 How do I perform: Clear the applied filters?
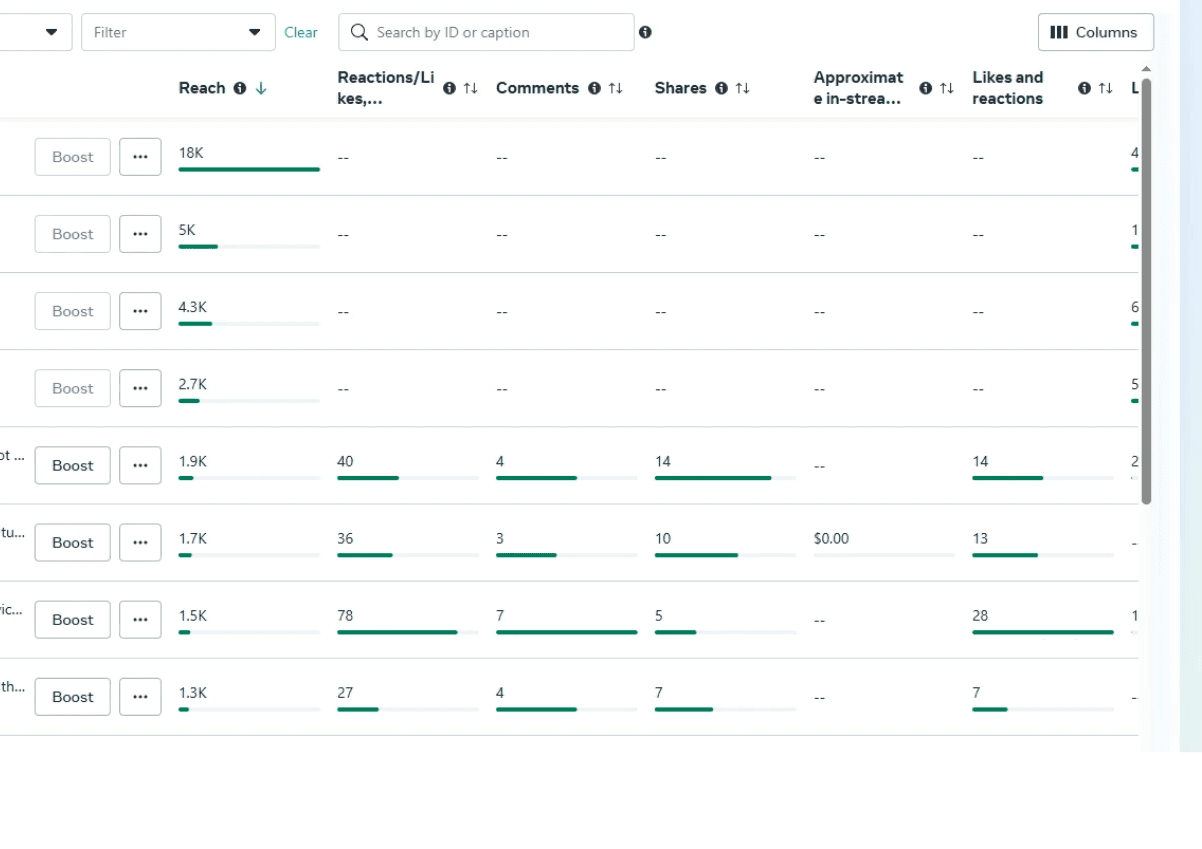point(301,32)
